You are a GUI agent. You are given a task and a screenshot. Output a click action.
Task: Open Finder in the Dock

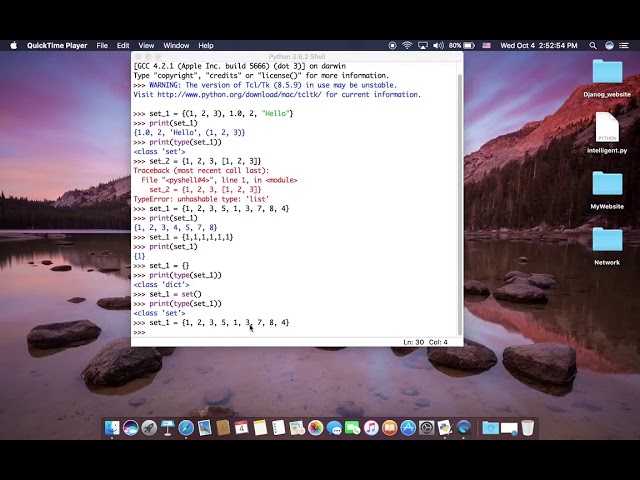tap(112, 428)
